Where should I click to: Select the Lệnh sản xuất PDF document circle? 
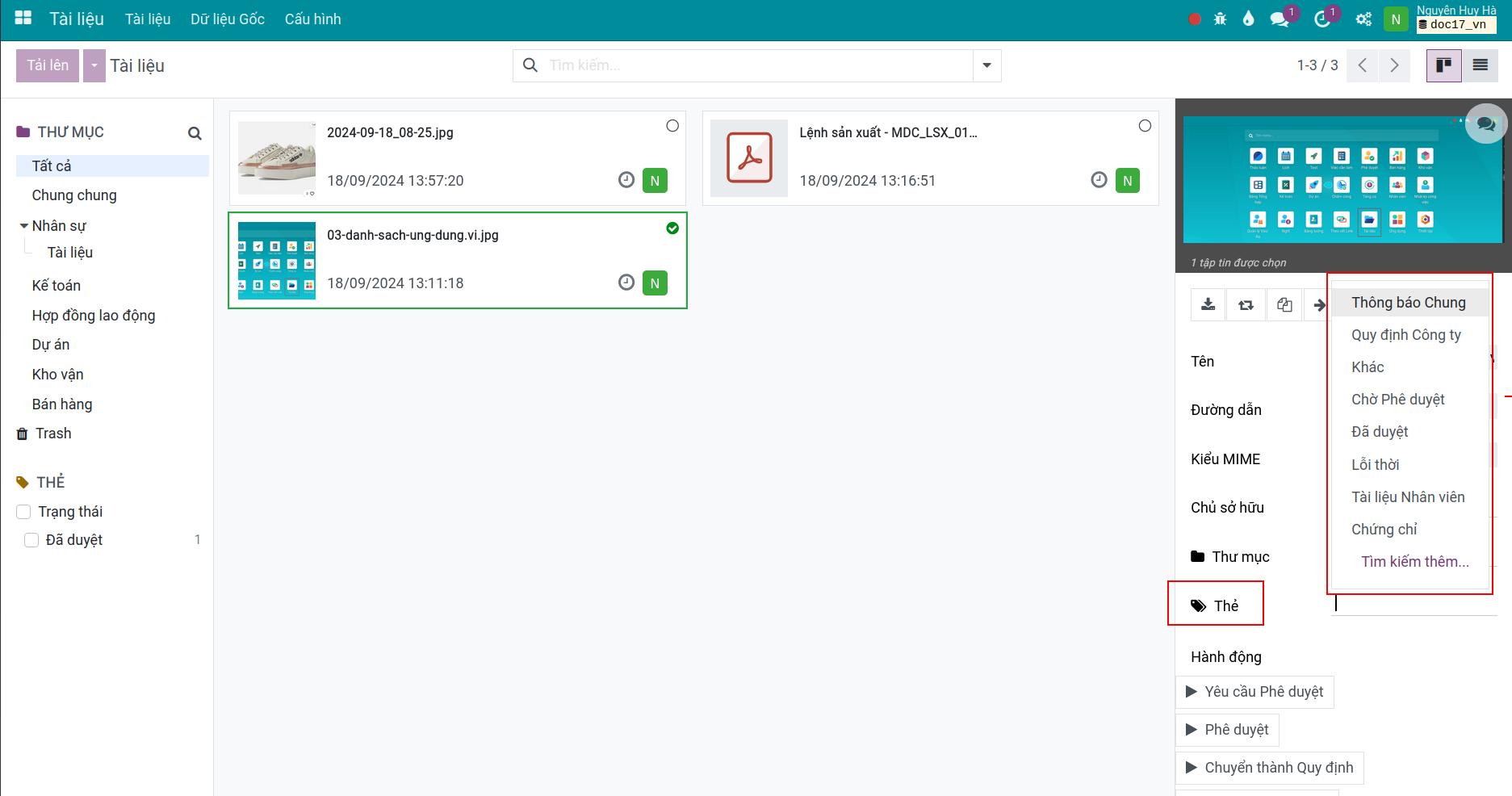pyautogui.click(x=1145, y=126)
